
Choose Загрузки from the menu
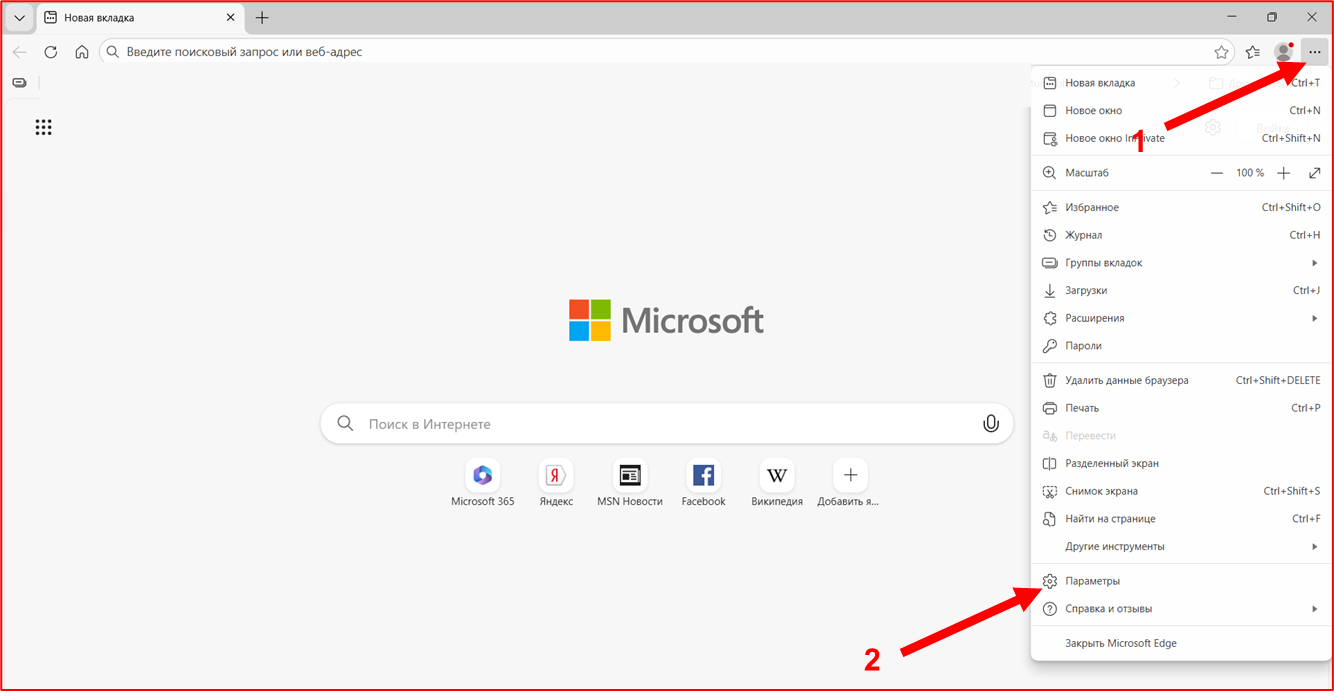tap(1085, 291)
